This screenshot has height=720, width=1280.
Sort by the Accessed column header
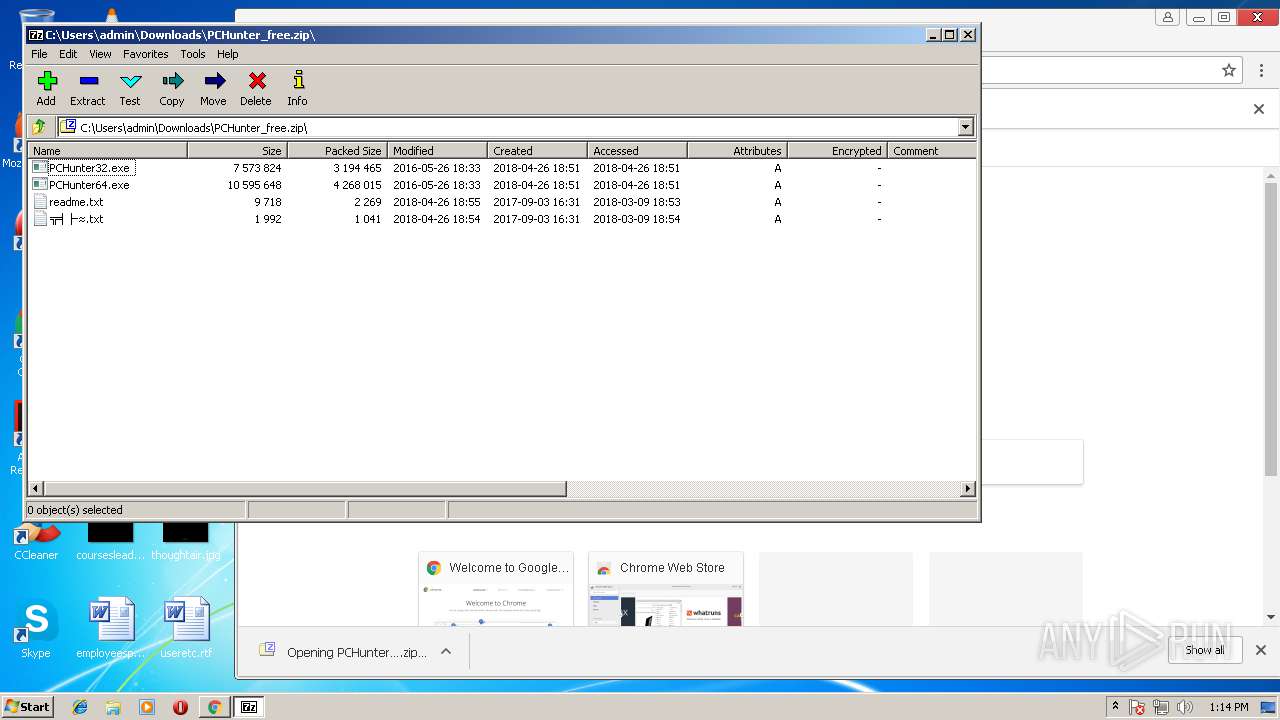[x=638, y=151]
